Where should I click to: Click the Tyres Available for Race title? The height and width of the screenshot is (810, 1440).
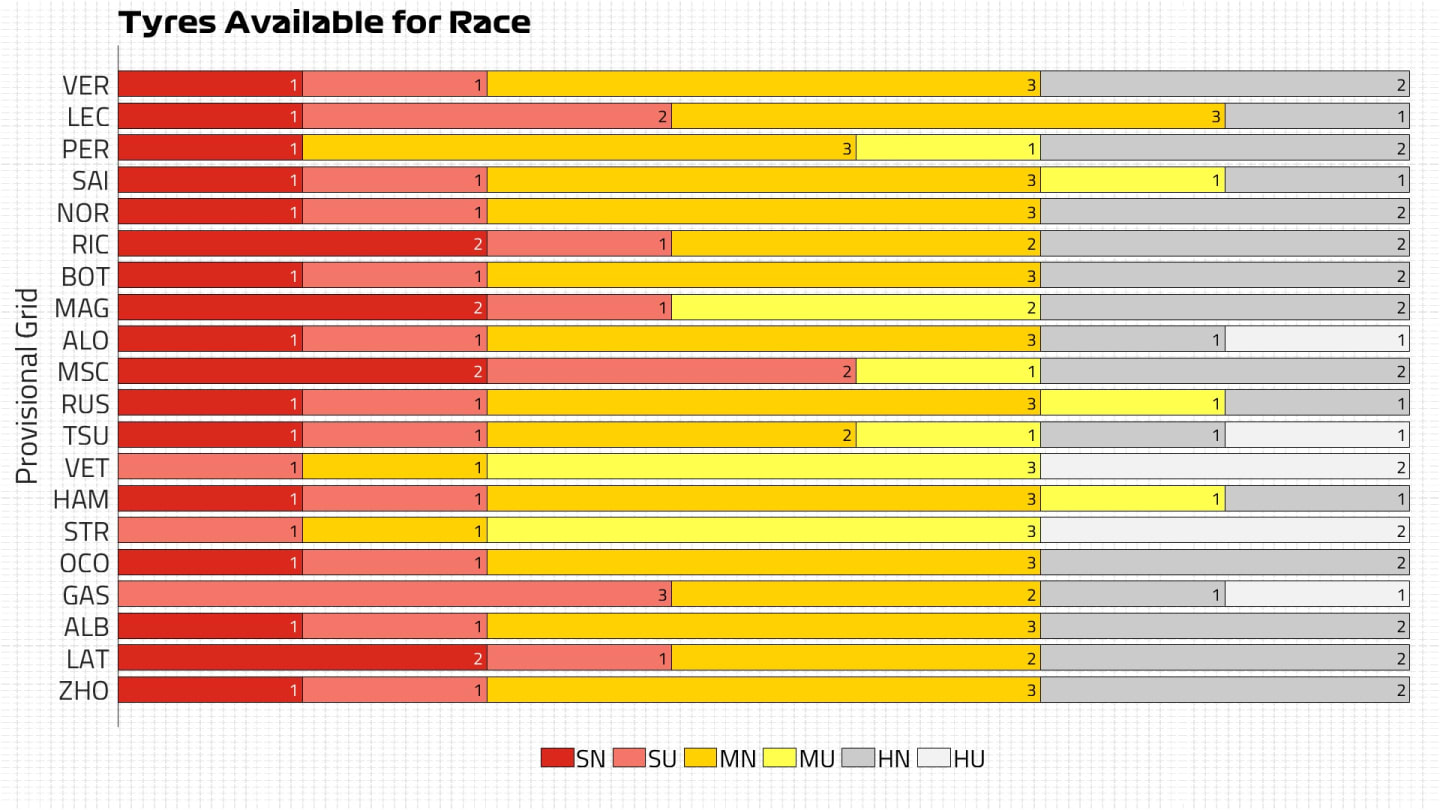coord(324,23)
